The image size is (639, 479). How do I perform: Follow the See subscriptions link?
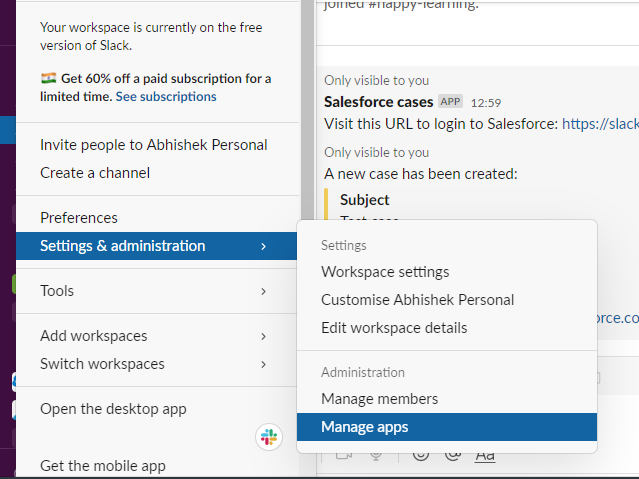point(166,97)
